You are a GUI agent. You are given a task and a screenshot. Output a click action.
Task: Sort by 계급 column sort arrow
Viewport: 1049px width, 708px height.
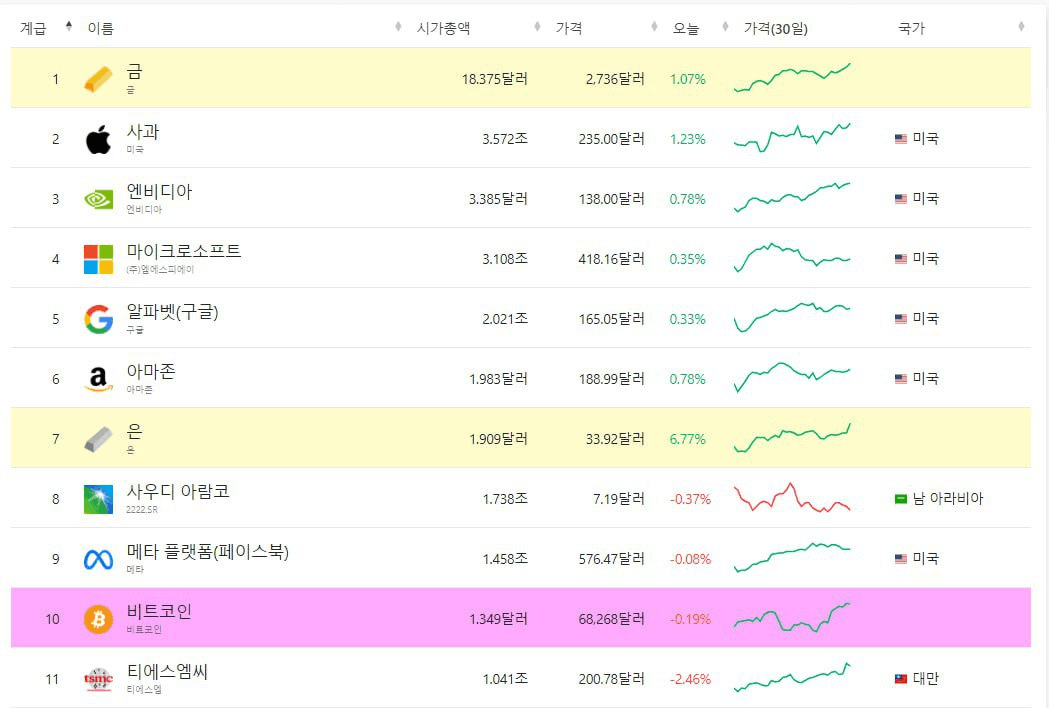coord(68,27)
